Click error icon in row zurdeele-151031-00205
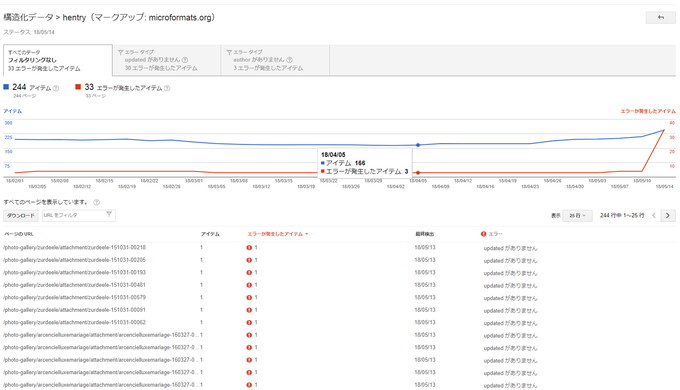 [249, 260]
